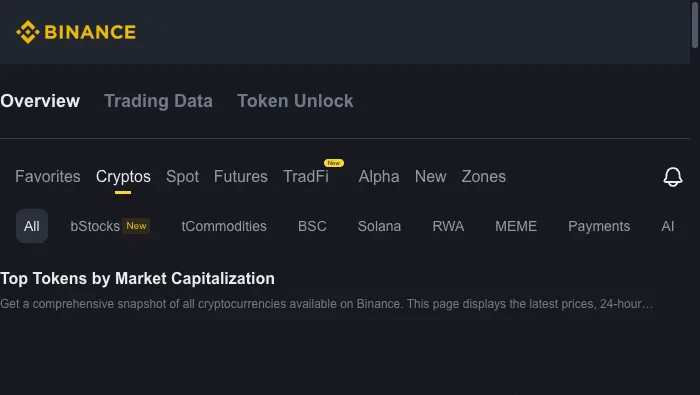The height and width of the screenshot is (395, 700).
Task: Filter tokens by Solana
Action: [379, 226]
